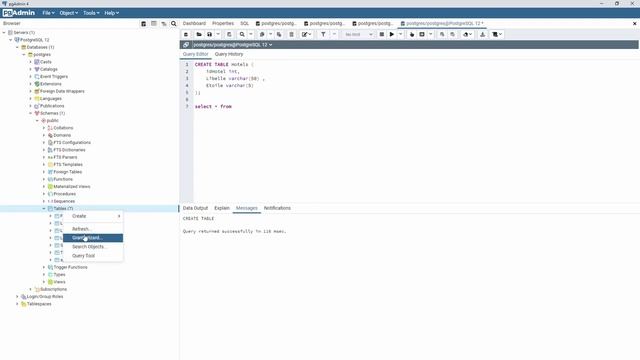Viewport: 640px width, 360px height.
Task: Collapse the Tables (7) tree node
Action: point(44,209)
